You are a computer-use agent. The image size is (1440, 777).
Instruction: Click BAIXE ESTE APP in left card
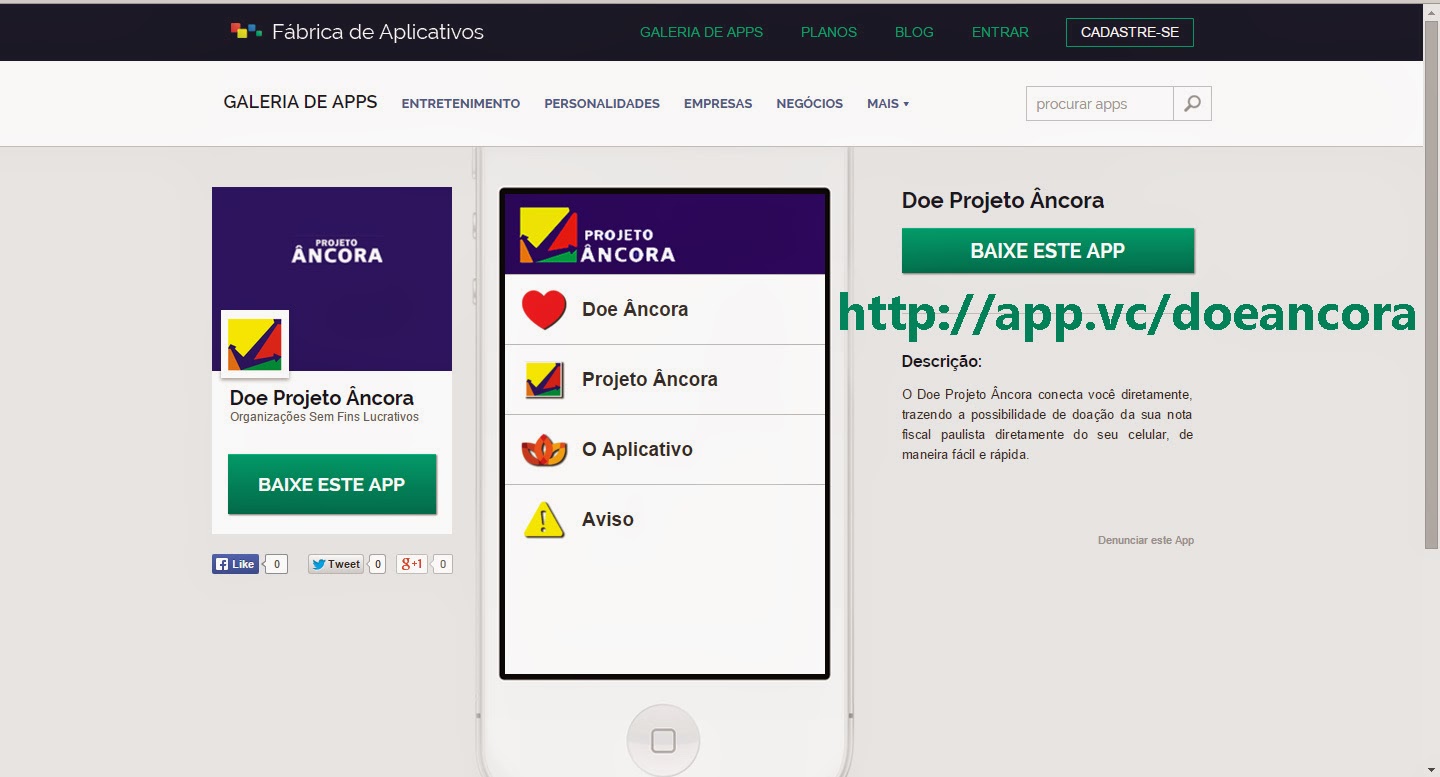tap(332, 484)
